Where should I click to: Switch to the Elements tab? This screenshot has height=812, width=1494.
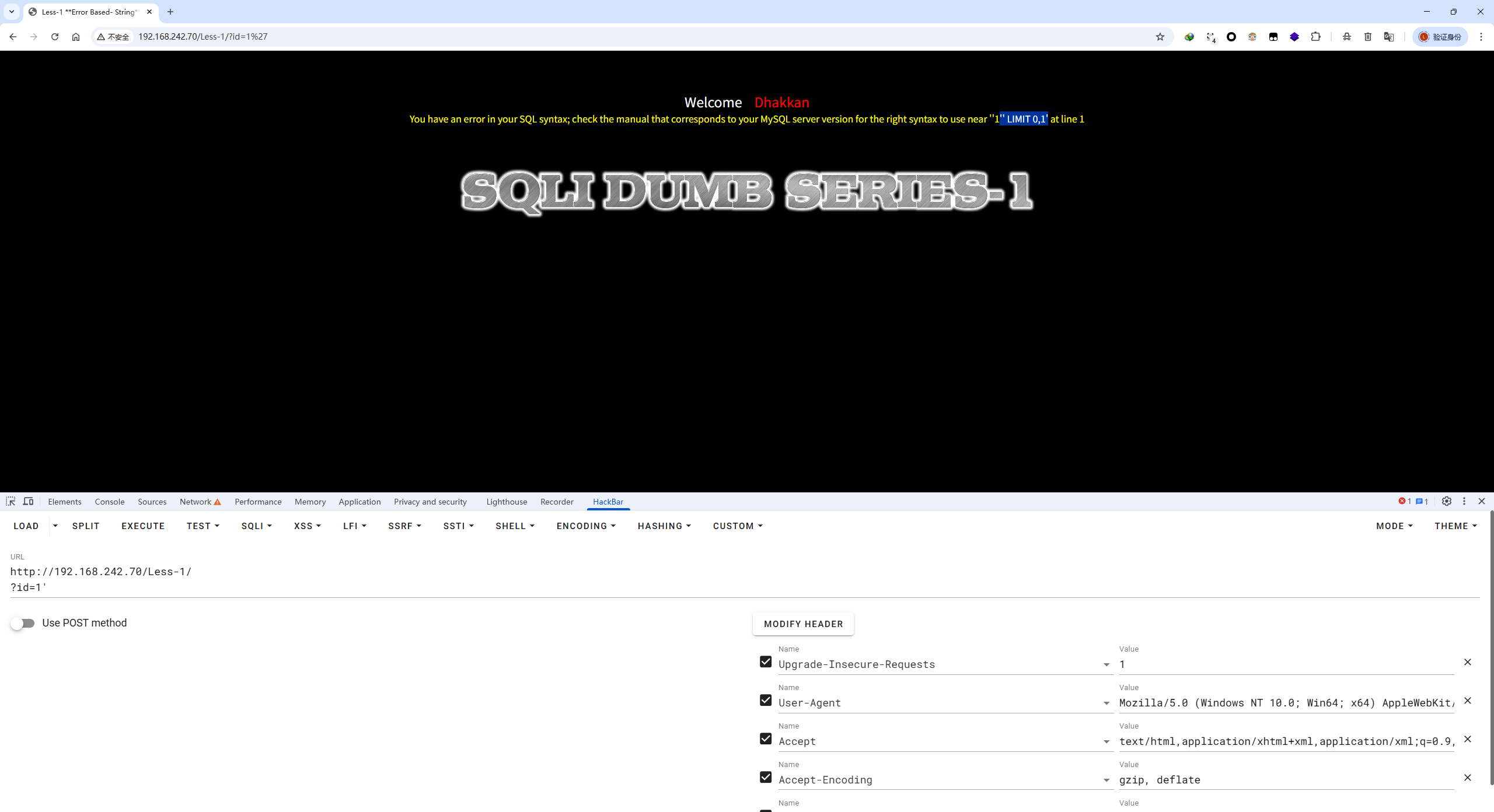[x=65, y=502]
